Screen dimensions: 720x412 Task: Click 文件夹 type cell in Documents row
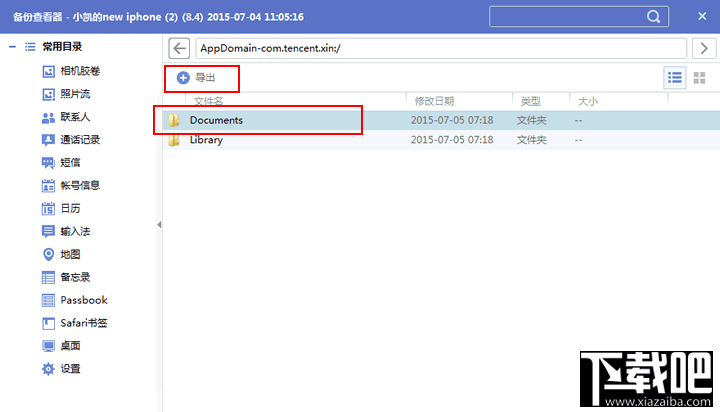pos(532,120)
